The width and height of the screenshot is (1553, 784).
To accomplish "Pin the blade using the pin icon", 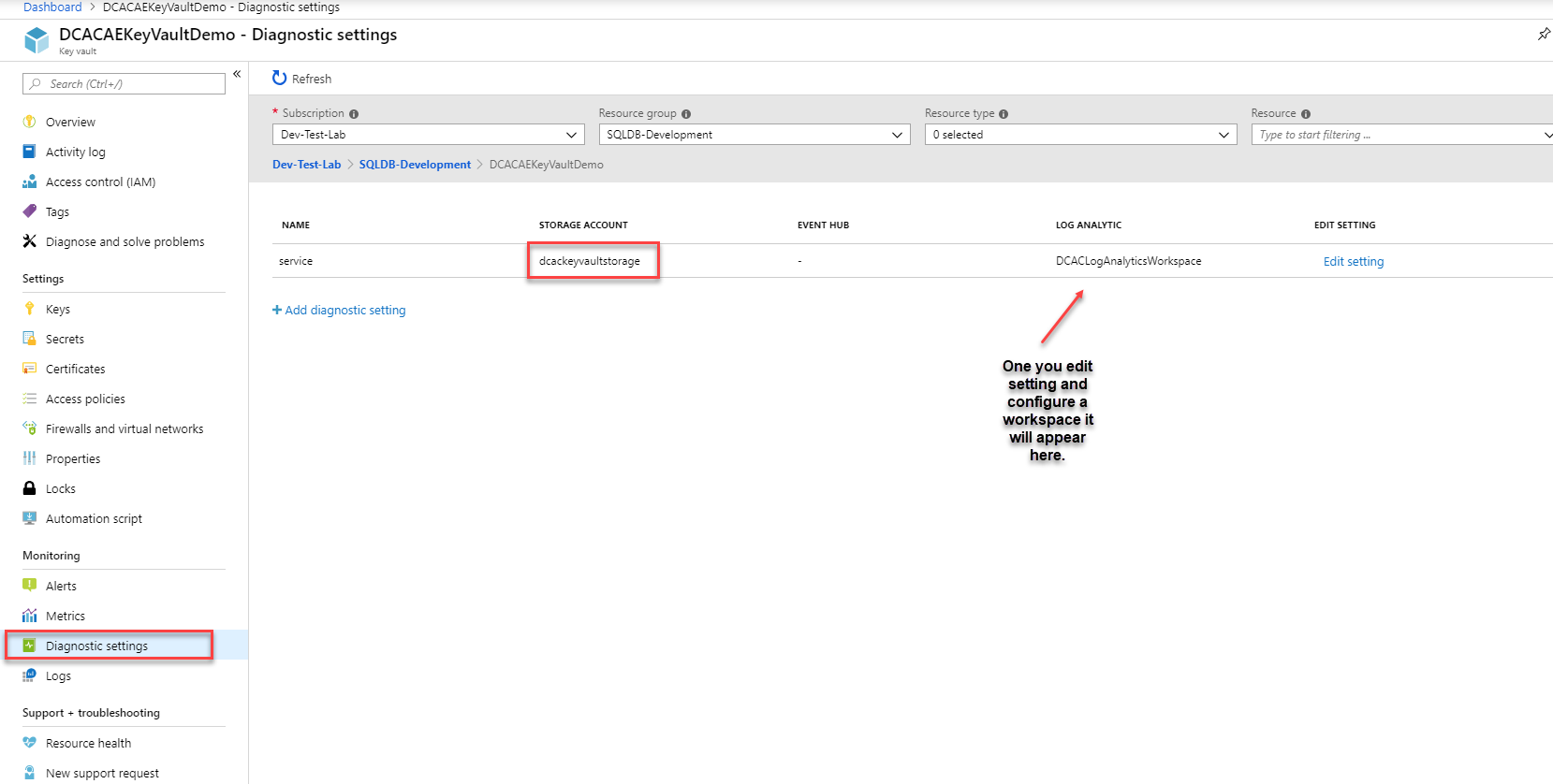I will (x=1544, y=35).
